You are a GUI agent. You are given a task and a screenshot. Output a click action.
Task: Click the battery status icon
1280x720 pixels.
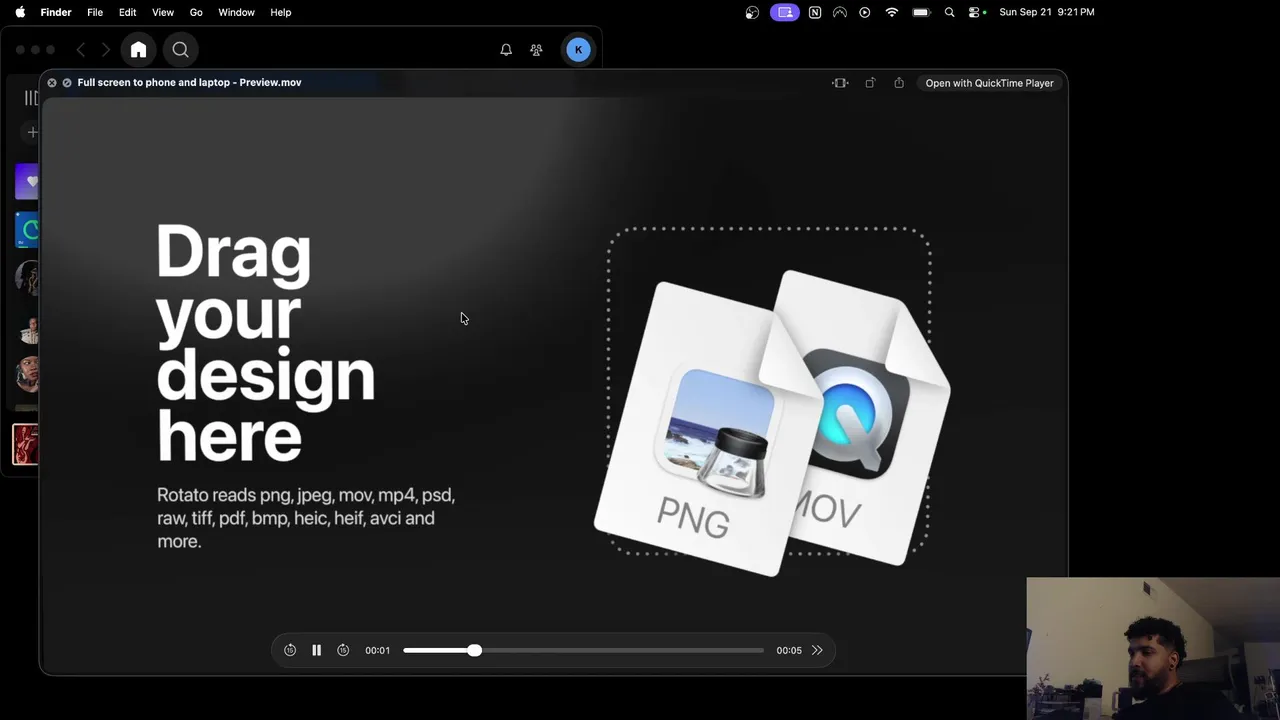point(921,12)
